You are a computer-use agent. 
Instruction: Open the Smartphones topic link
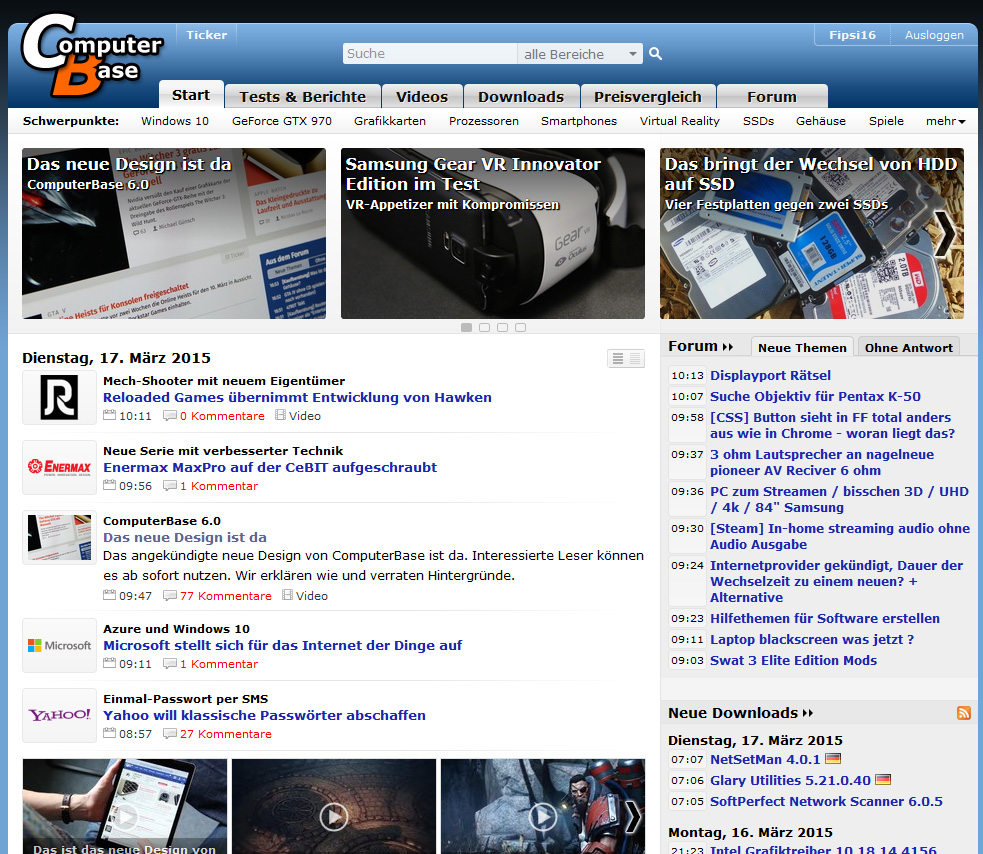click(x=579, y=121)
